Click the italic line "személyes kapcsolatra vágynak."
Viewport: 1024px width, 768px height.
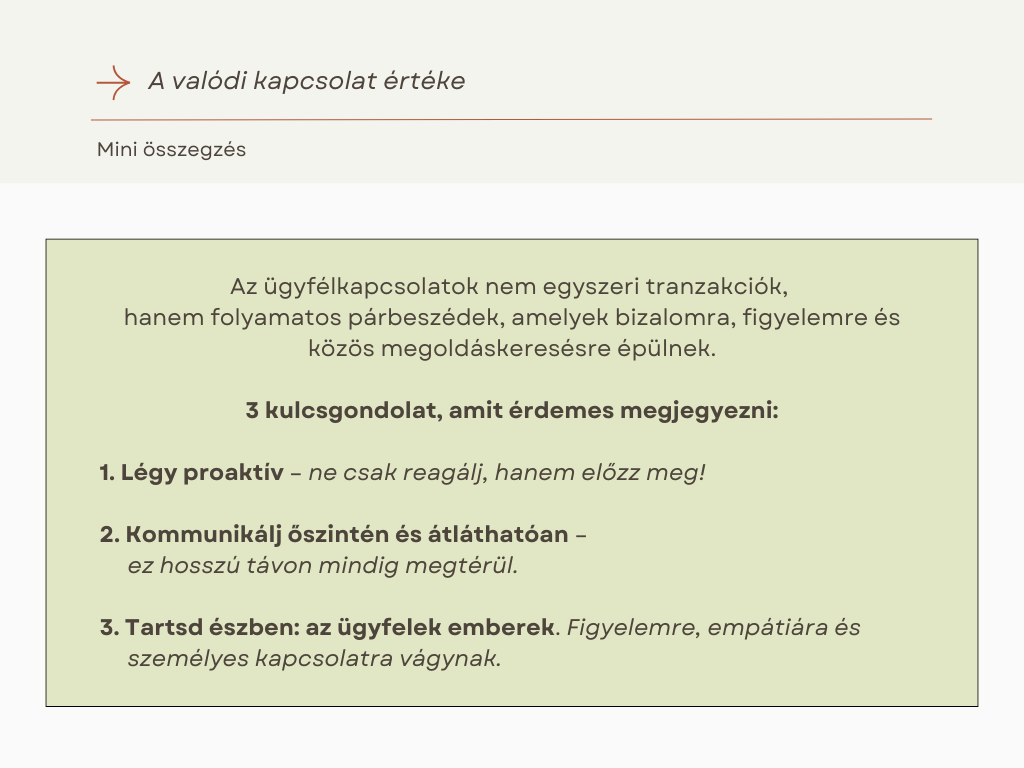[x=314, y=659]
